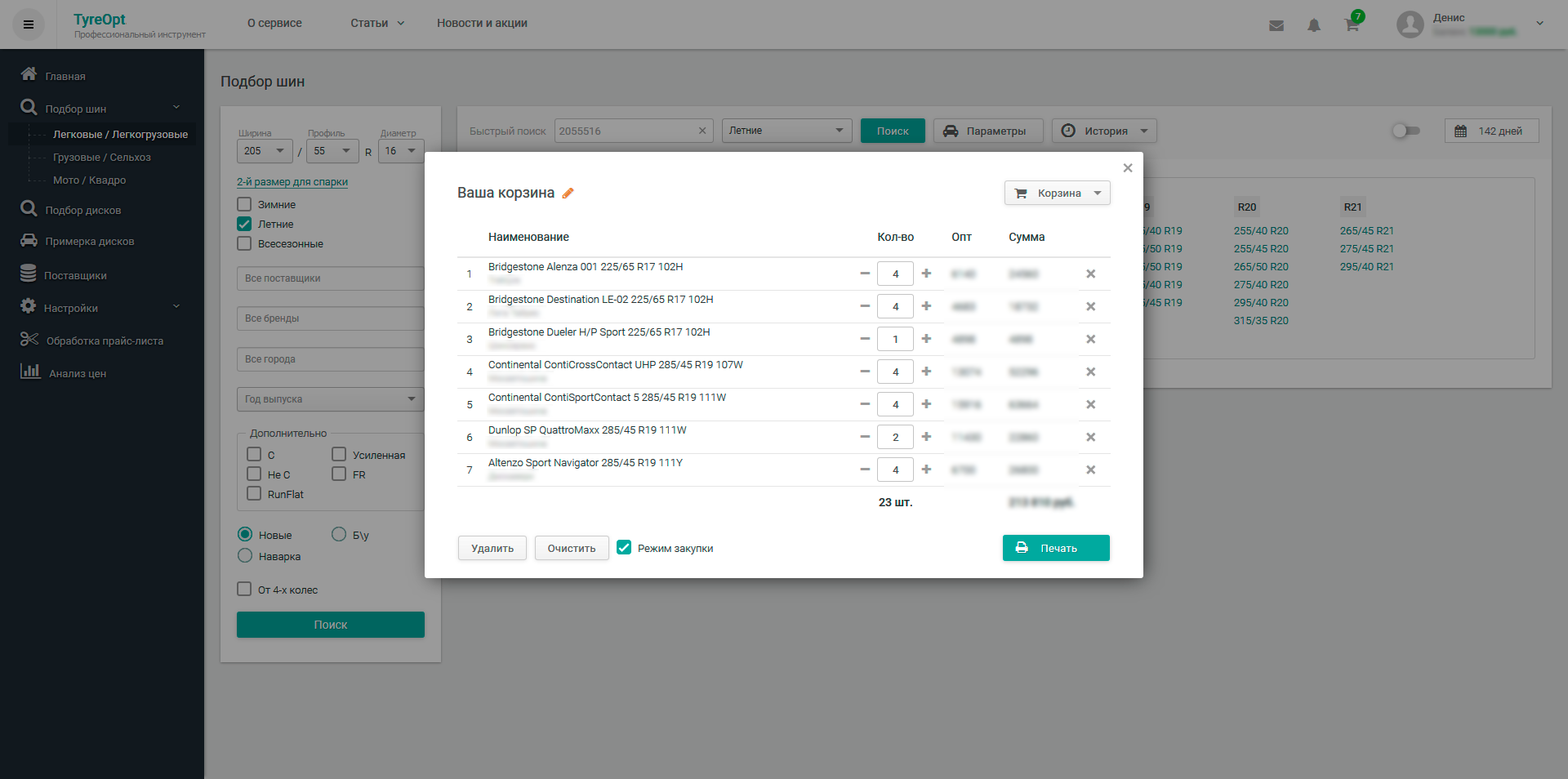This screenshot has height=779, width=1568.
Task: Open the История dropdown
Action: [1104, 131]
